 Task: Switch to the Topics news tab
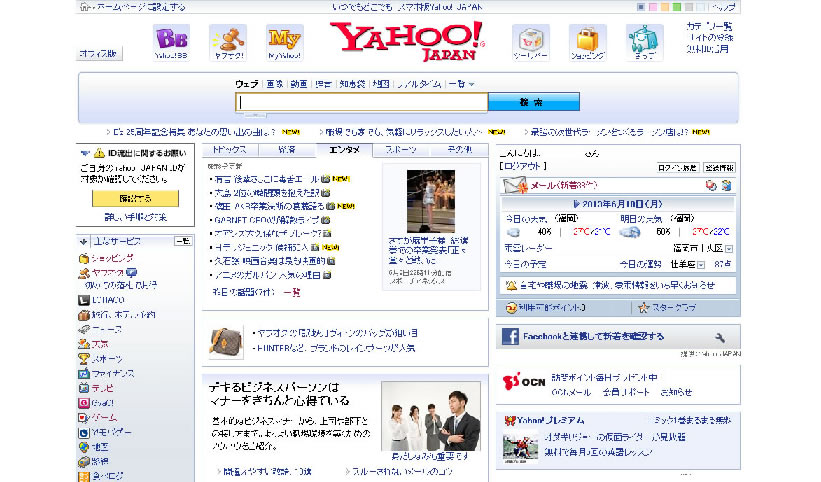point(230,150)
